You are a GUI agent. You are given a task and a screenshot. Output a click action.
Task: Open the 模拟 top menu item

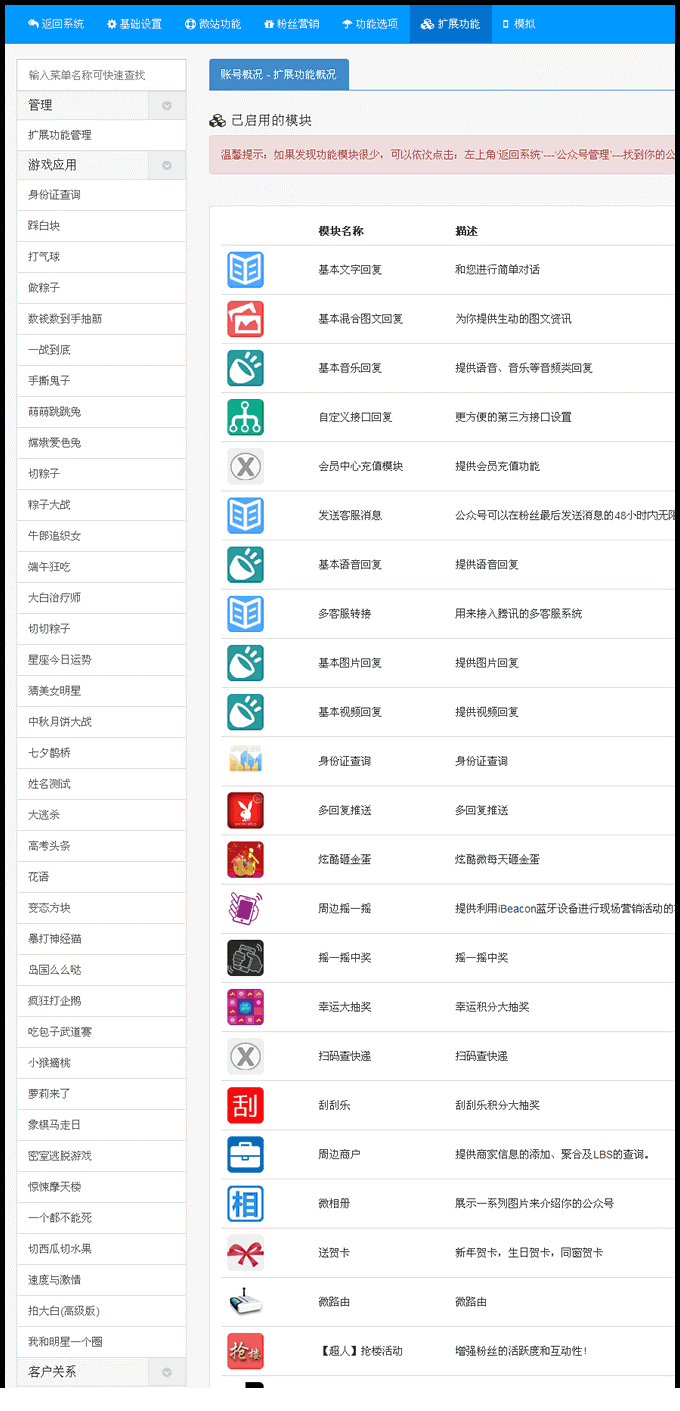click(518, 23)
